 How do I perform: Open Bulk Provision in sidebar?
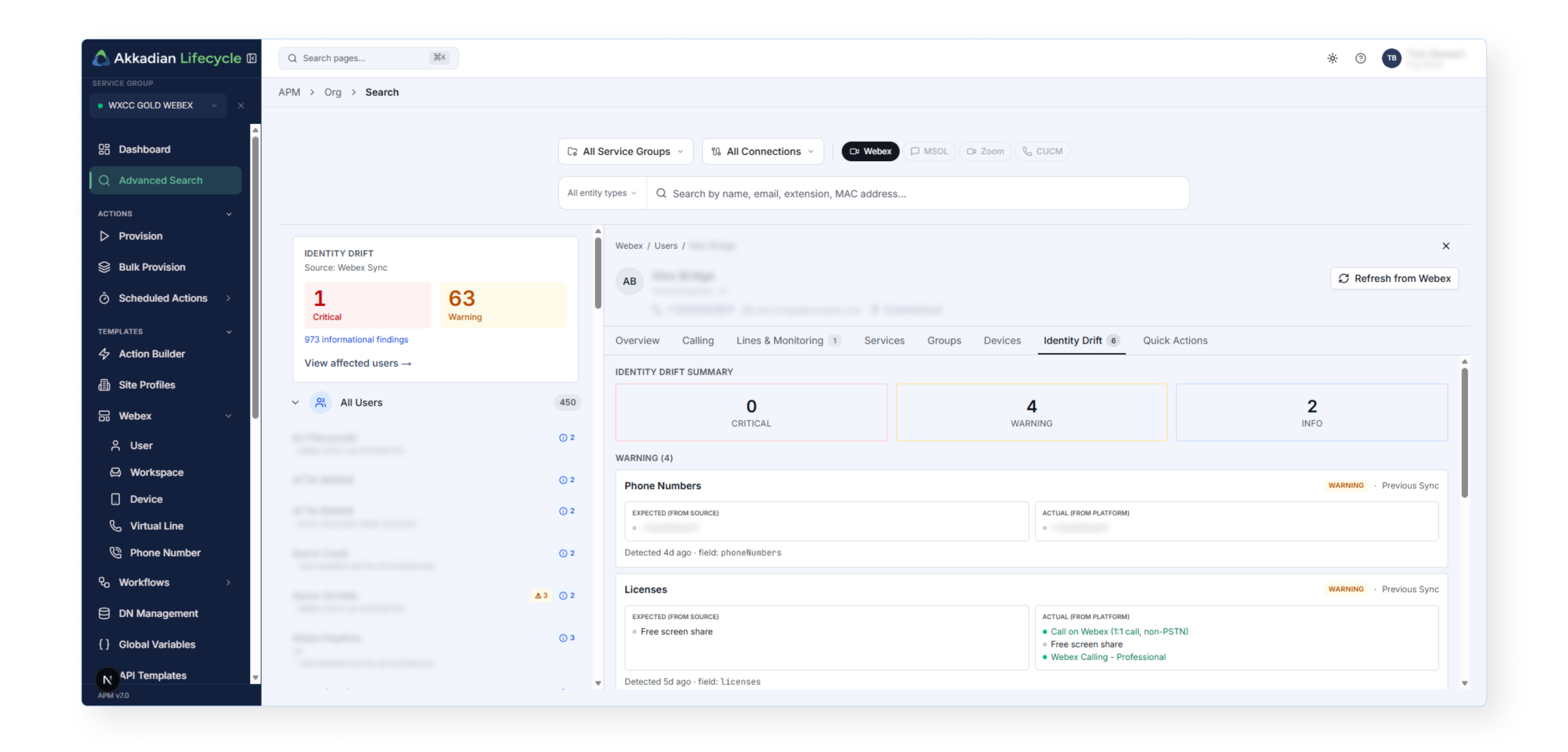click(165, 267)
